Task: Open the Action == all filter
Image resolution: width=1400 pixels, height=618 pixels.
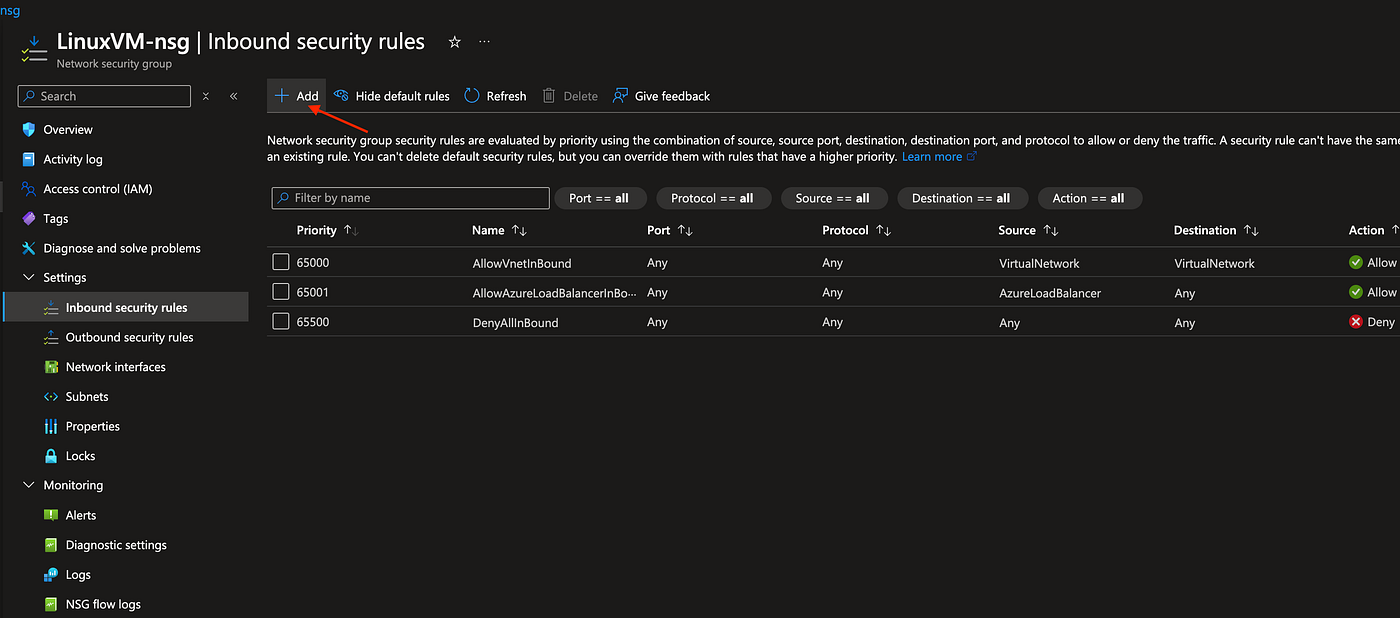Action: (x=1089, y=198)
